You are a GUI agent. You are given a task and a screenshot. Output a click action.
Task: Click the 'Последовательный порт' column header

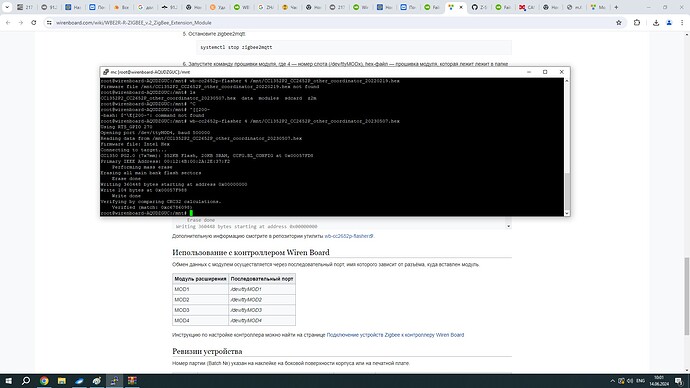[262, 278]
